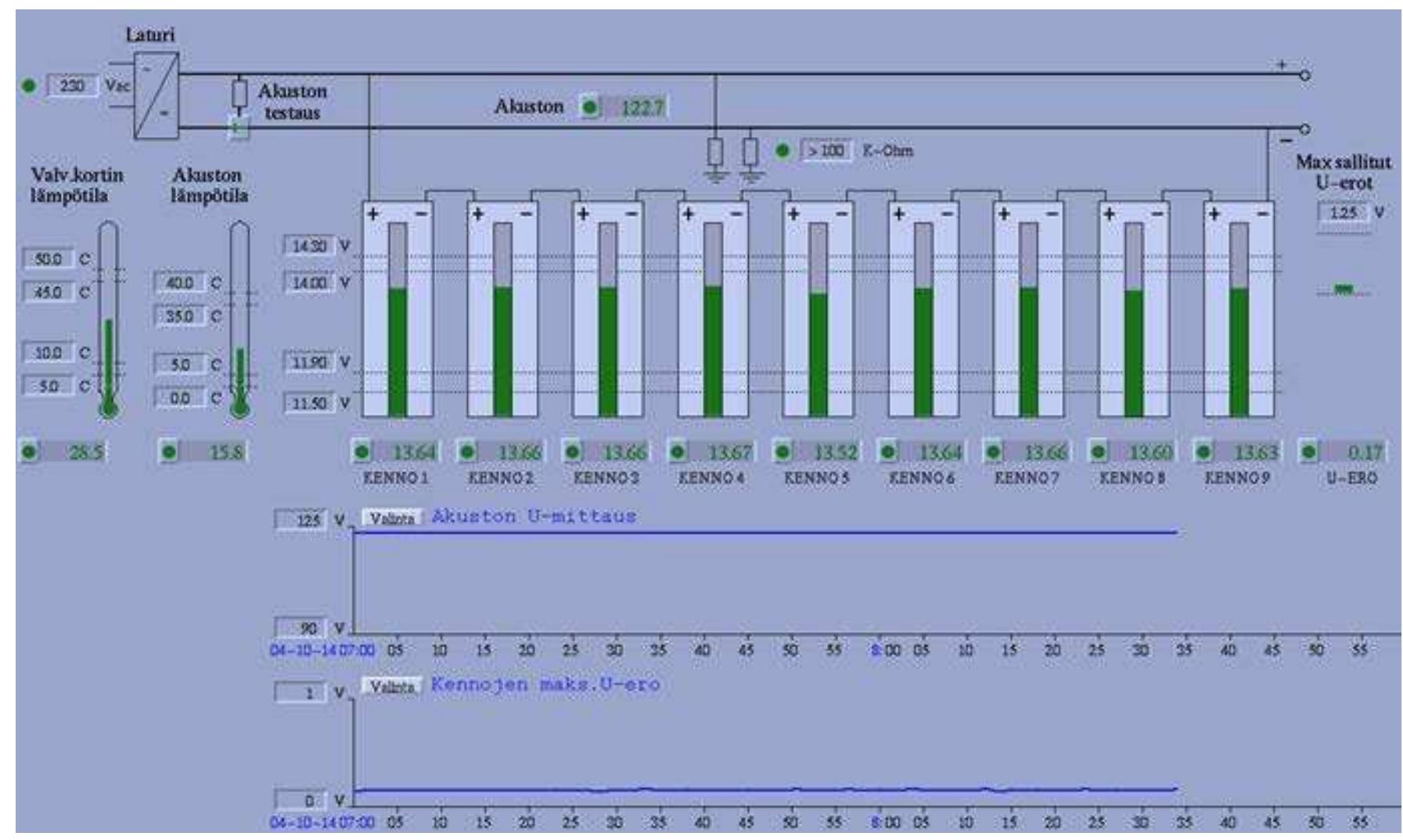Click the green indicator beside >100 K-Ohm
Image resolution: width=1403 pixels, height=840 pixels.
pos(782,150)
